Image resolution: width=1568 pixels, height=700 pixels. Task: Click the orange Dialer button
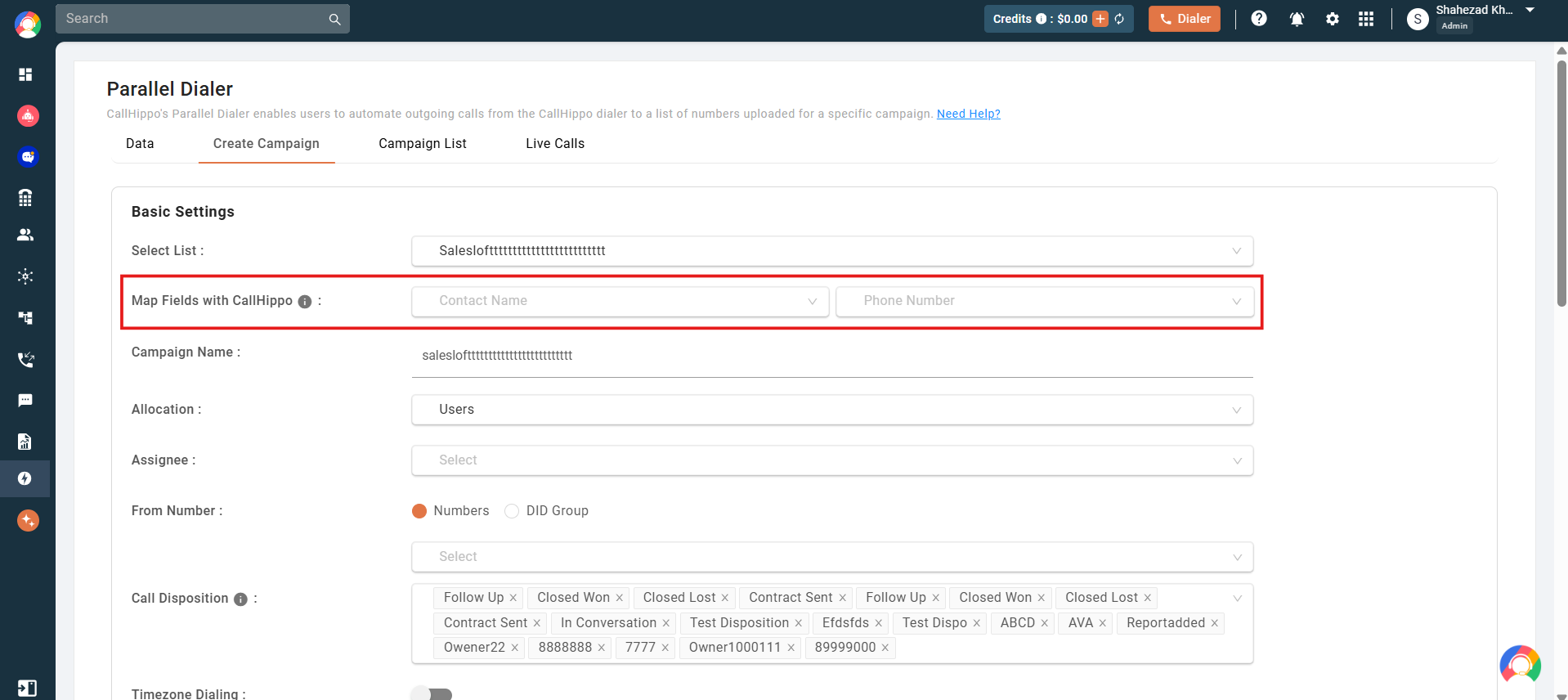[x=1184, y=19]
